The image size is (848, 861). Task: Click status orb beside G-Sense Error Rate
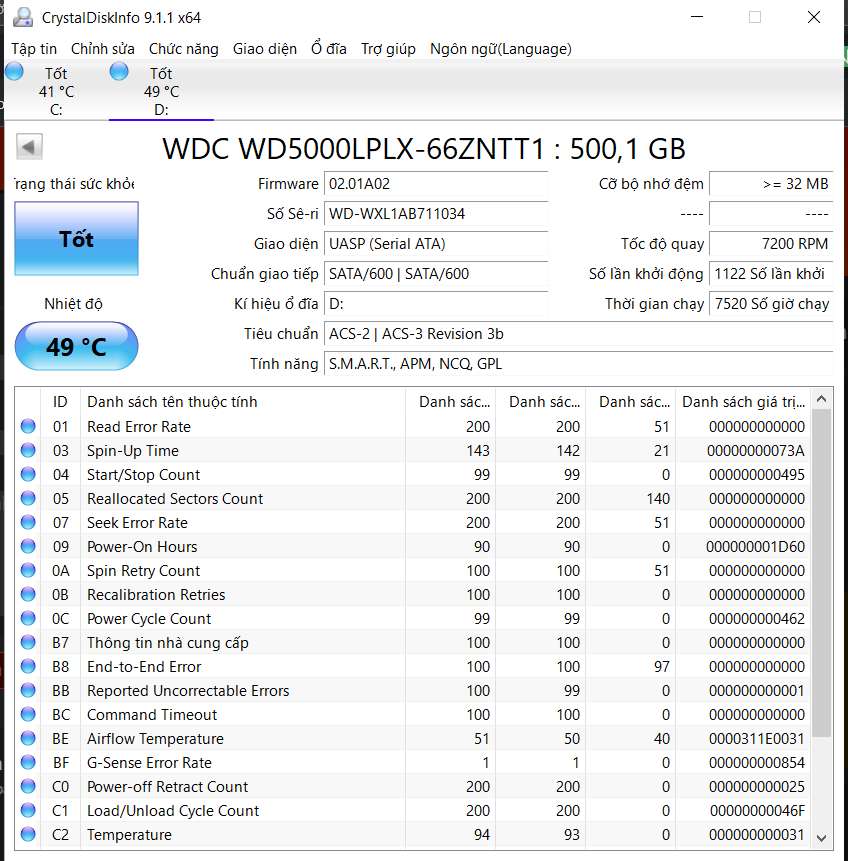tap(28, 763)
